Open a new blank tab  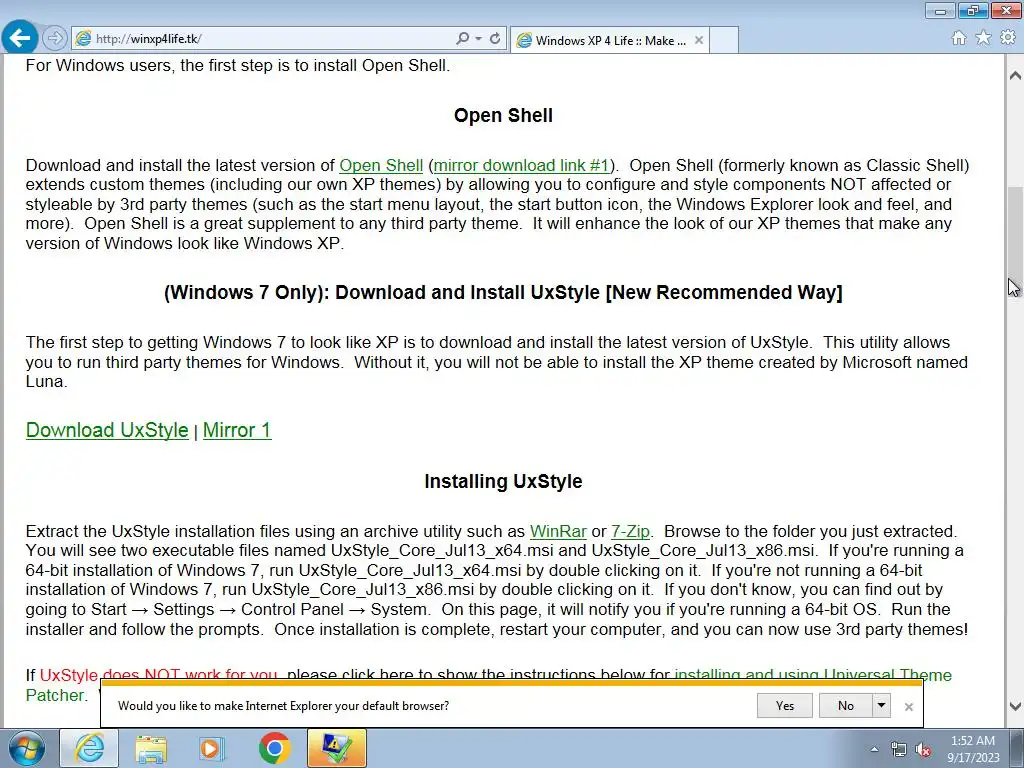tap(724, 40)
